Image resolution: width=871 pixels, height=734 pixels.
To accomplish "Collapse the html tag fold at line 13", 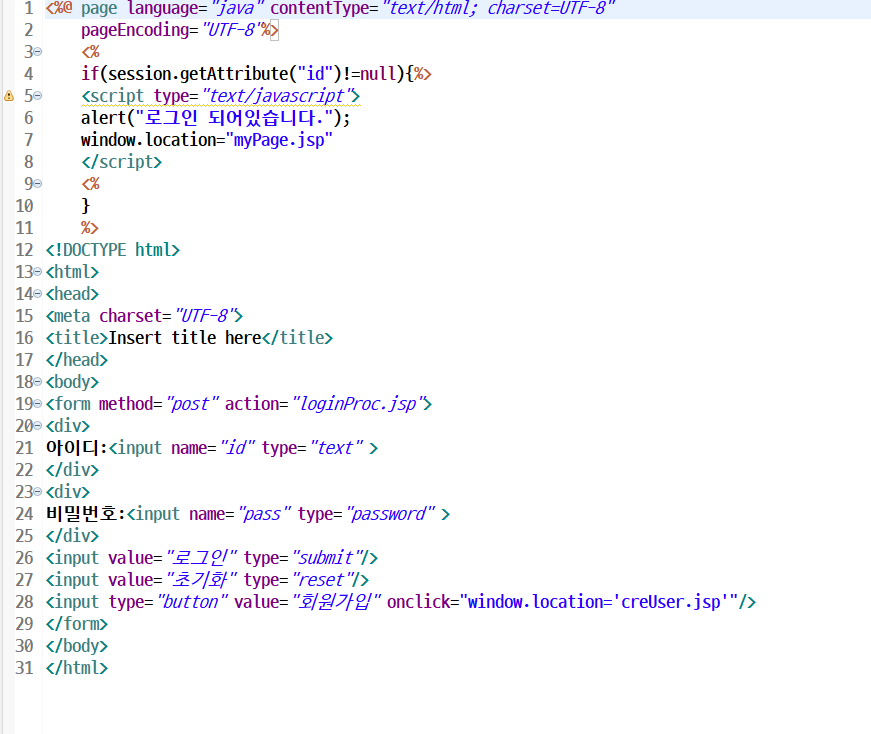I will pyautogui.click(x=37, y=272).
